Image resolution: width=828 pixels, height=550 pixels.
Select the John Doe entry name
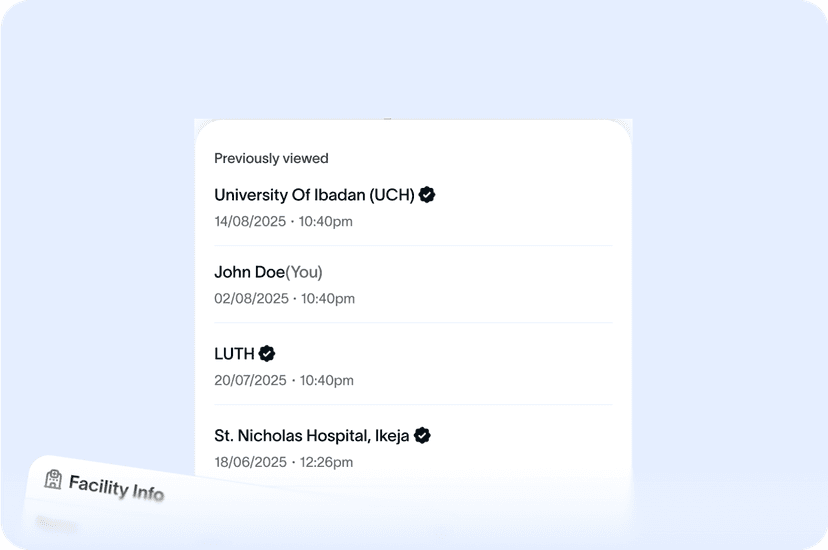coord(249,272)
